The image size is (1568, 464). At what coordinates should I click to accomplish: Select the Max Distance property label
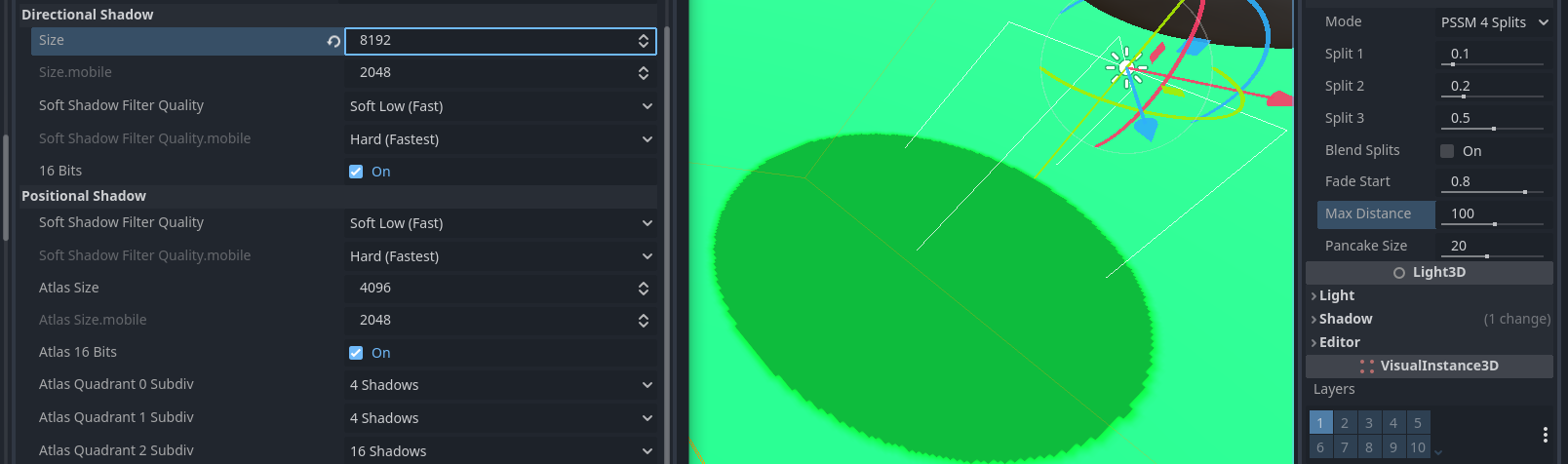1368,214
